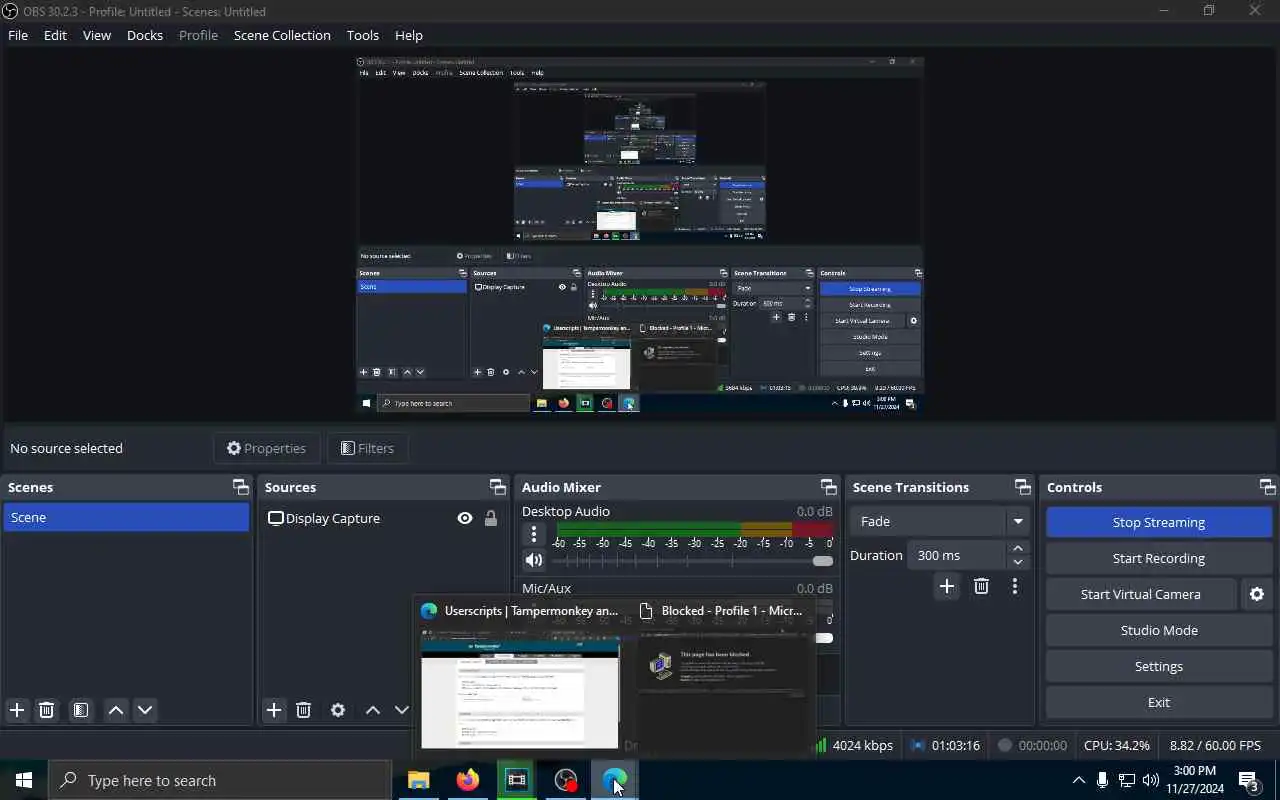
Task: Click the CPU 34.2% status text
Action: pos(1117,745)
